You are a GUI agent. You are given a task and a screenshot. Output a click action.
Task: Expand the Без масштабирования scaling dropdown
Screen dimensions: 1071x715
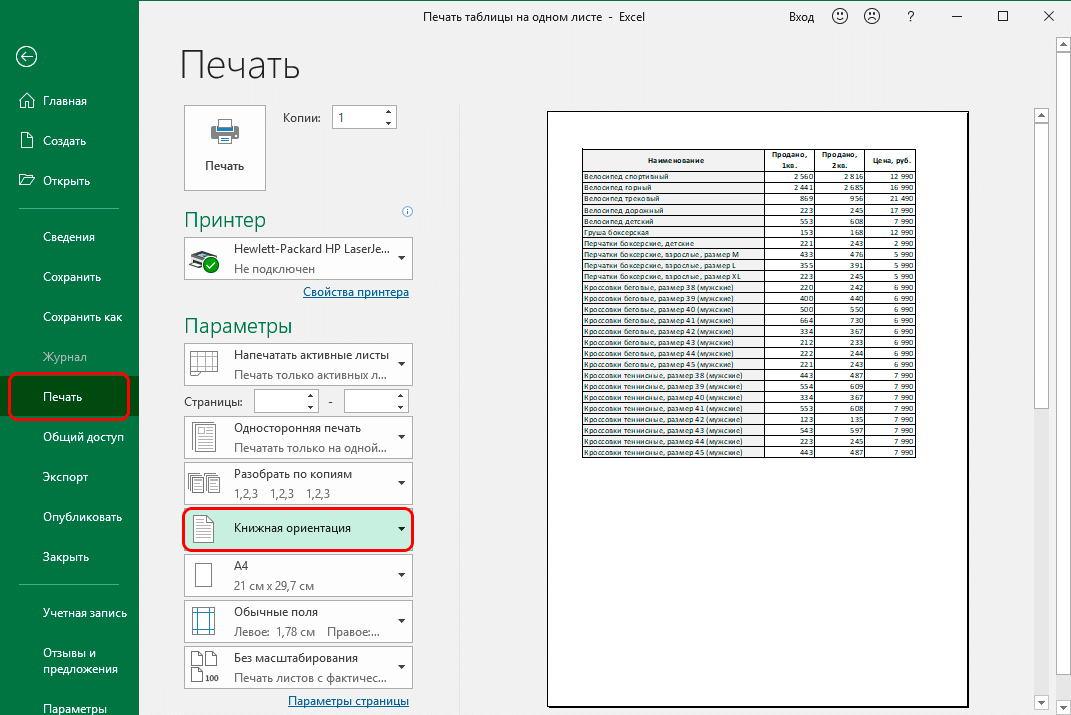pyautogui.click(x=298, y=667)
